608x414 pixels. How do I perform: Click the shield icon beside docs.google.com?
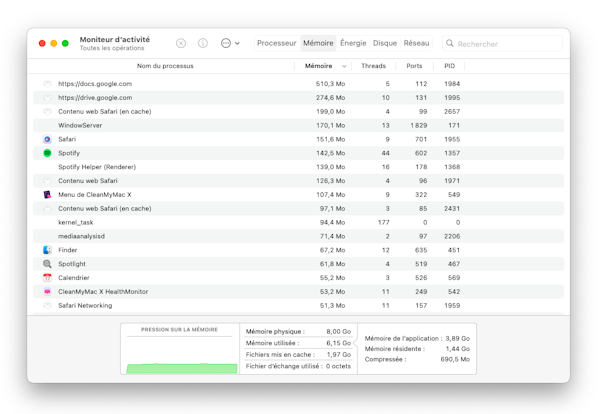click(x=47, y=84)
